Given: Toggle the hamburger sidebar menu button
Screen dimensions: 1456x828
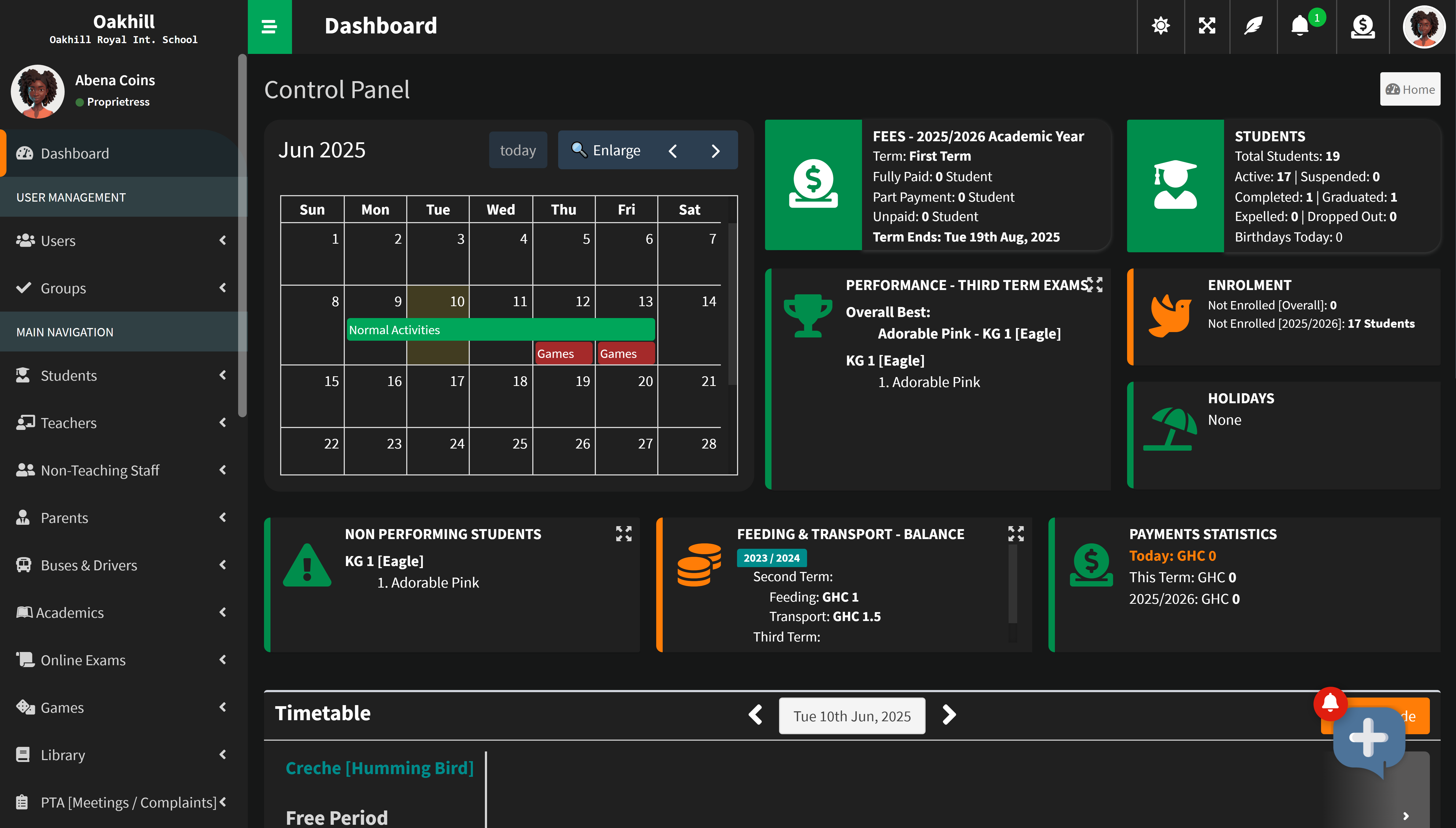Looking at the screenshot, I should [x=269, y=26].
